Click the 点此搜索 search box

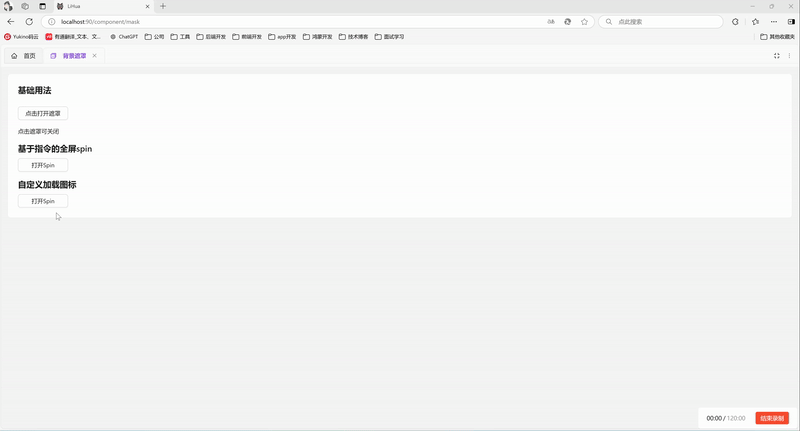tap(661, 21)
